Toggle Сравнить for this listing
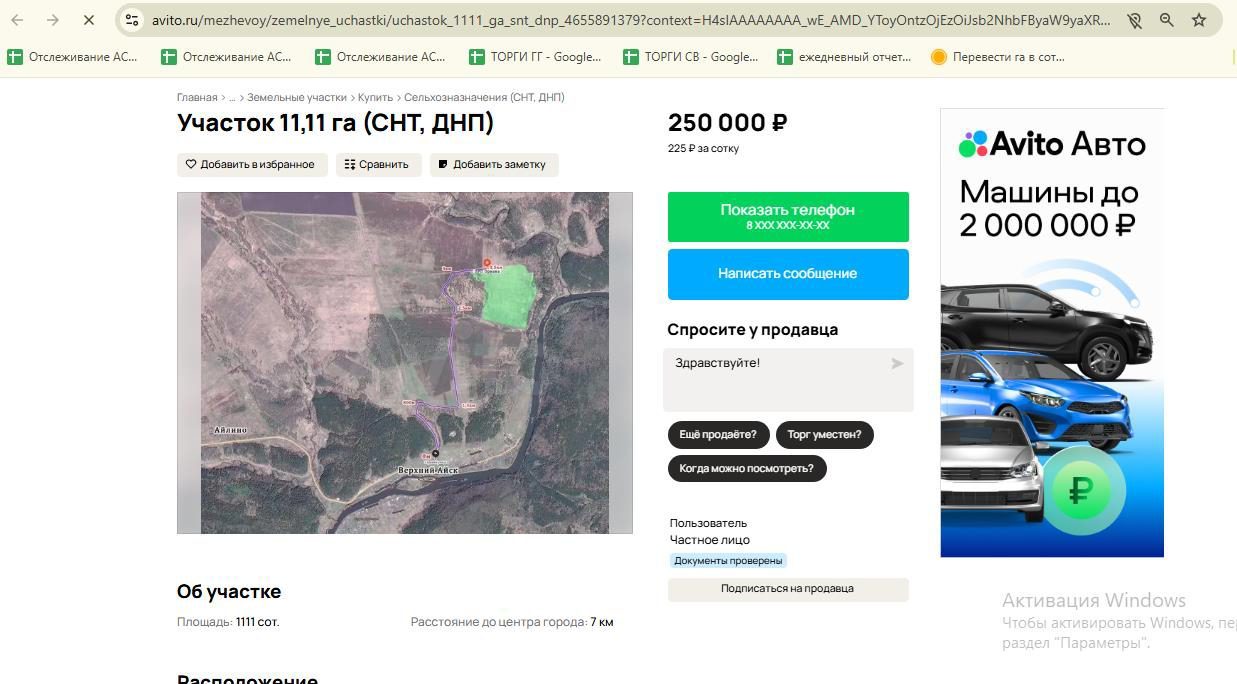Image resolution: width=1237 pixels, height=684 pixels. (377, 164)
